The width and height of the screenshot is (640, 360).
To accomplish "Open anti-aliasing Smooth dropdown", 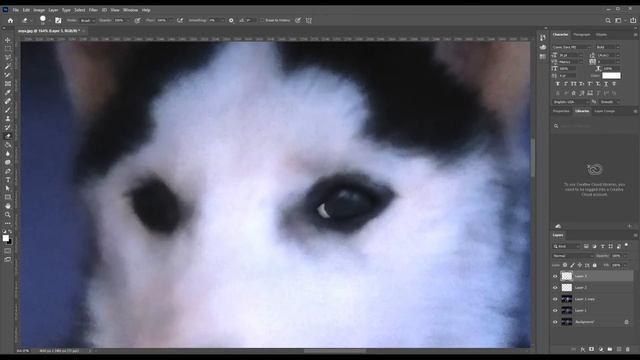I will [x=610, y=102].
